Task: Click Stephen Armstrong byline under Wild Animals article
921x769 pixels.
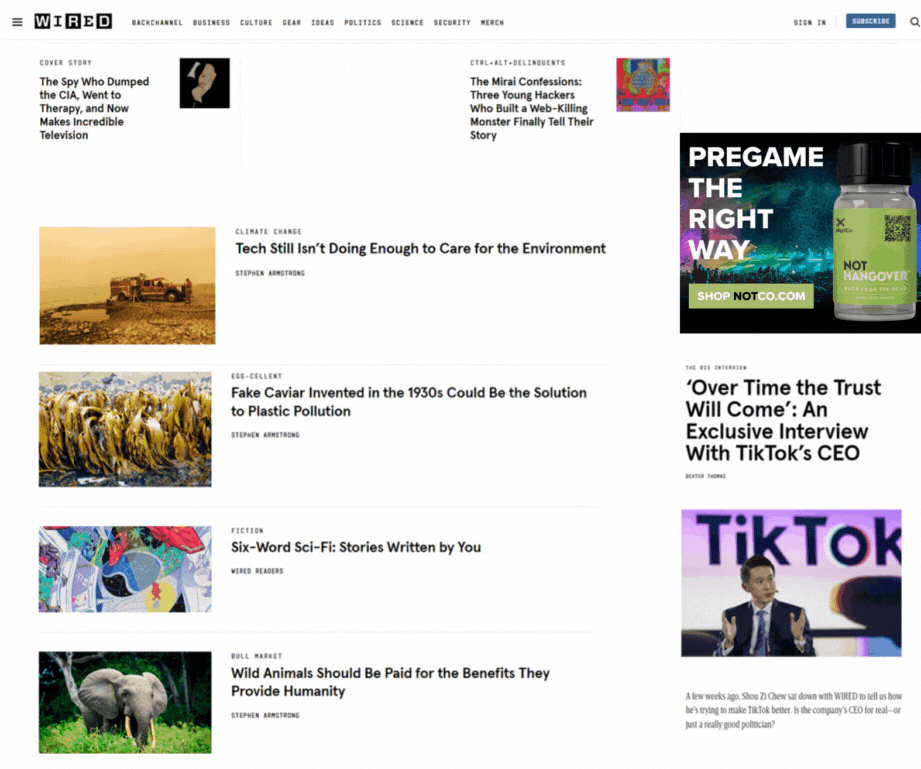Action: [265, 716]
